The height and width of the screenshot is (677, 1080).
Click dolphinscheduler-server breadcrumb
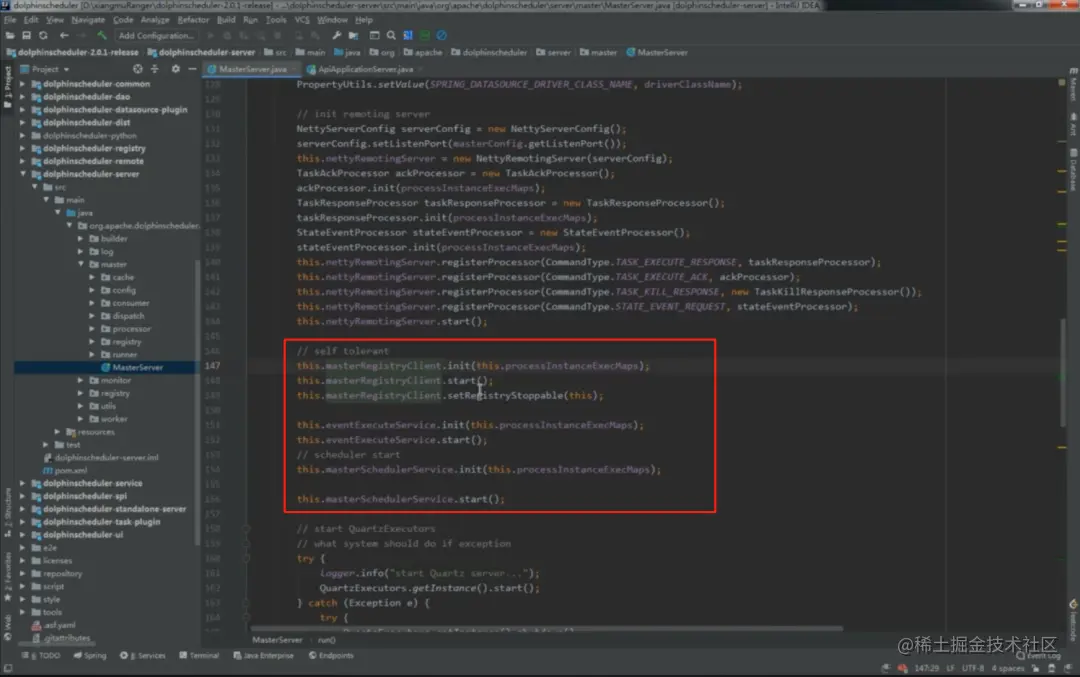pos(200,52)
